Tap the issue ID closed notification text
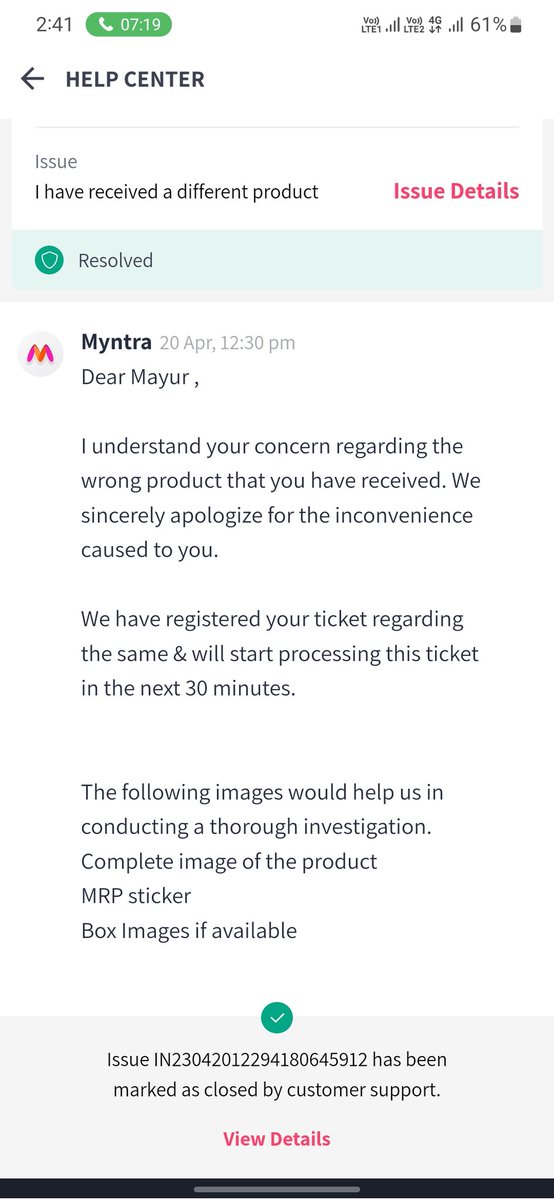This screenshot has height=1200, width=554. 277,1074
